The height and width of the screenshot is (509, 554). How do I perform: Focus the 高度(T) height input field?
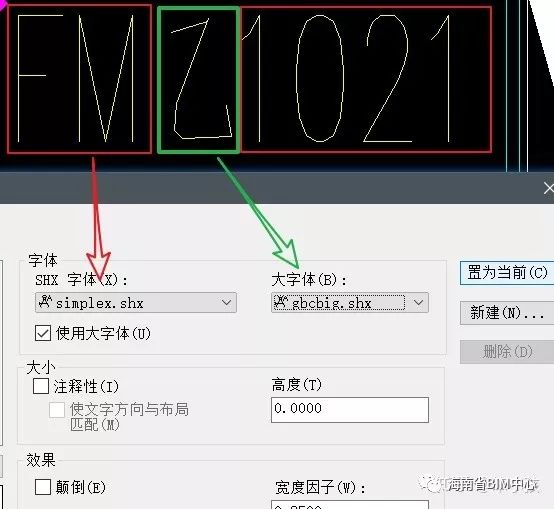click(350, 410)
